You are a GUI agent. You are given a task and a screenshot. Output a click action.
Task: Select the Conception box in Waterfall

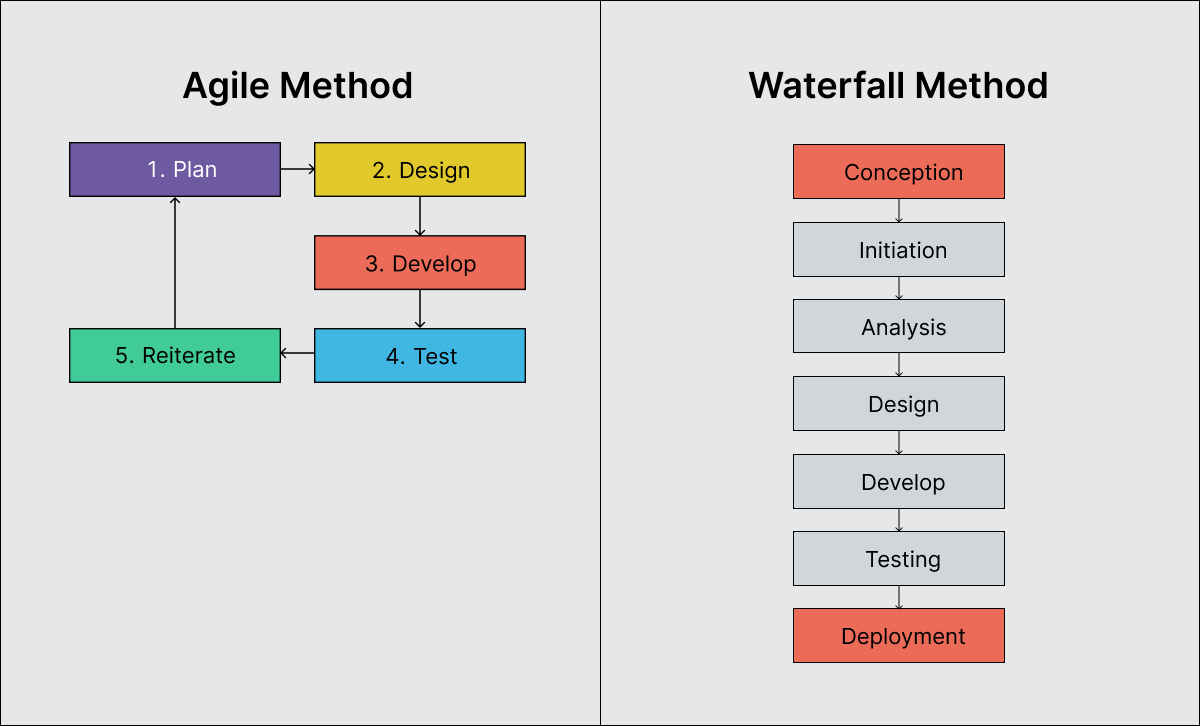click(x=898, y=172)
